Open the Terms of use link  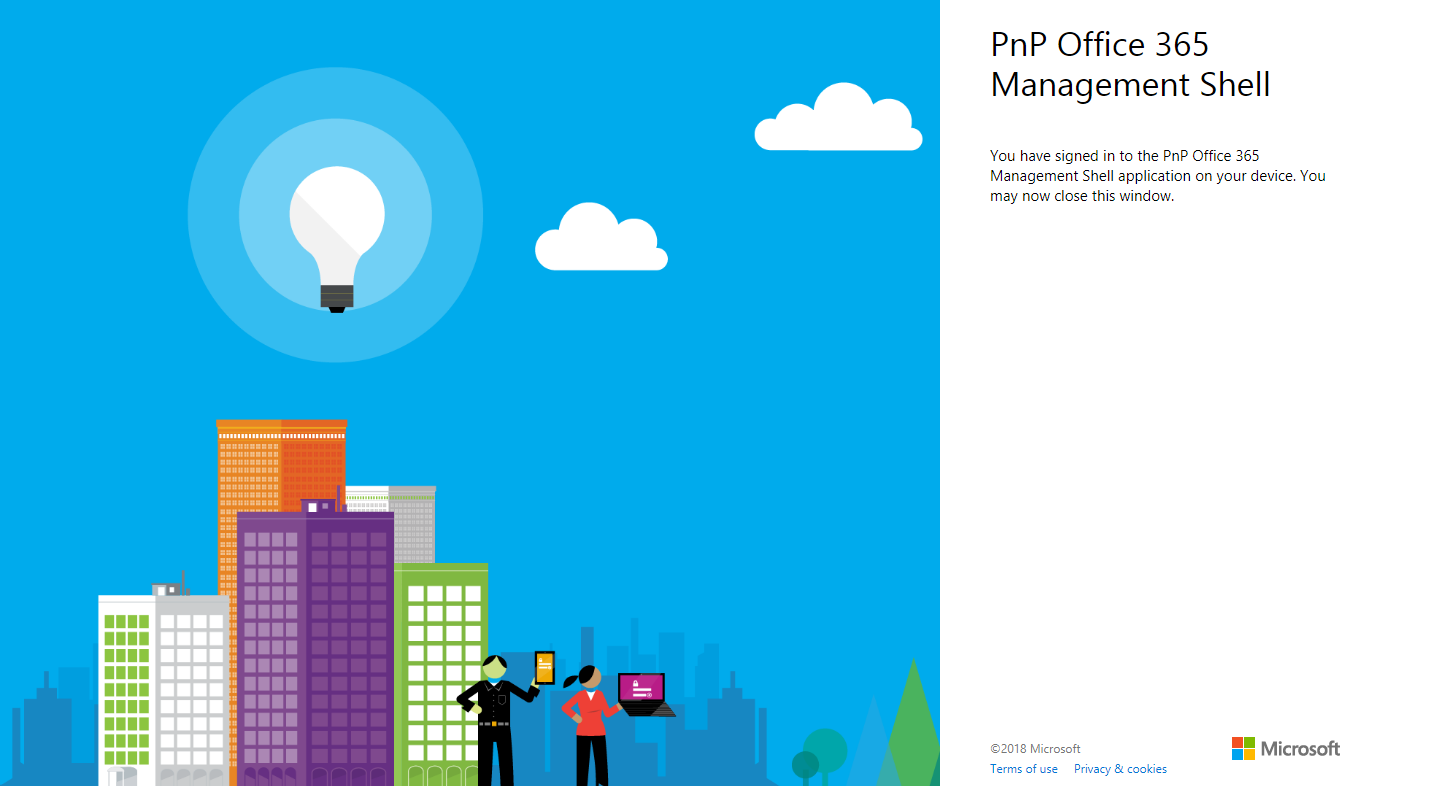pyautogui.click(x=1023, y=769)
